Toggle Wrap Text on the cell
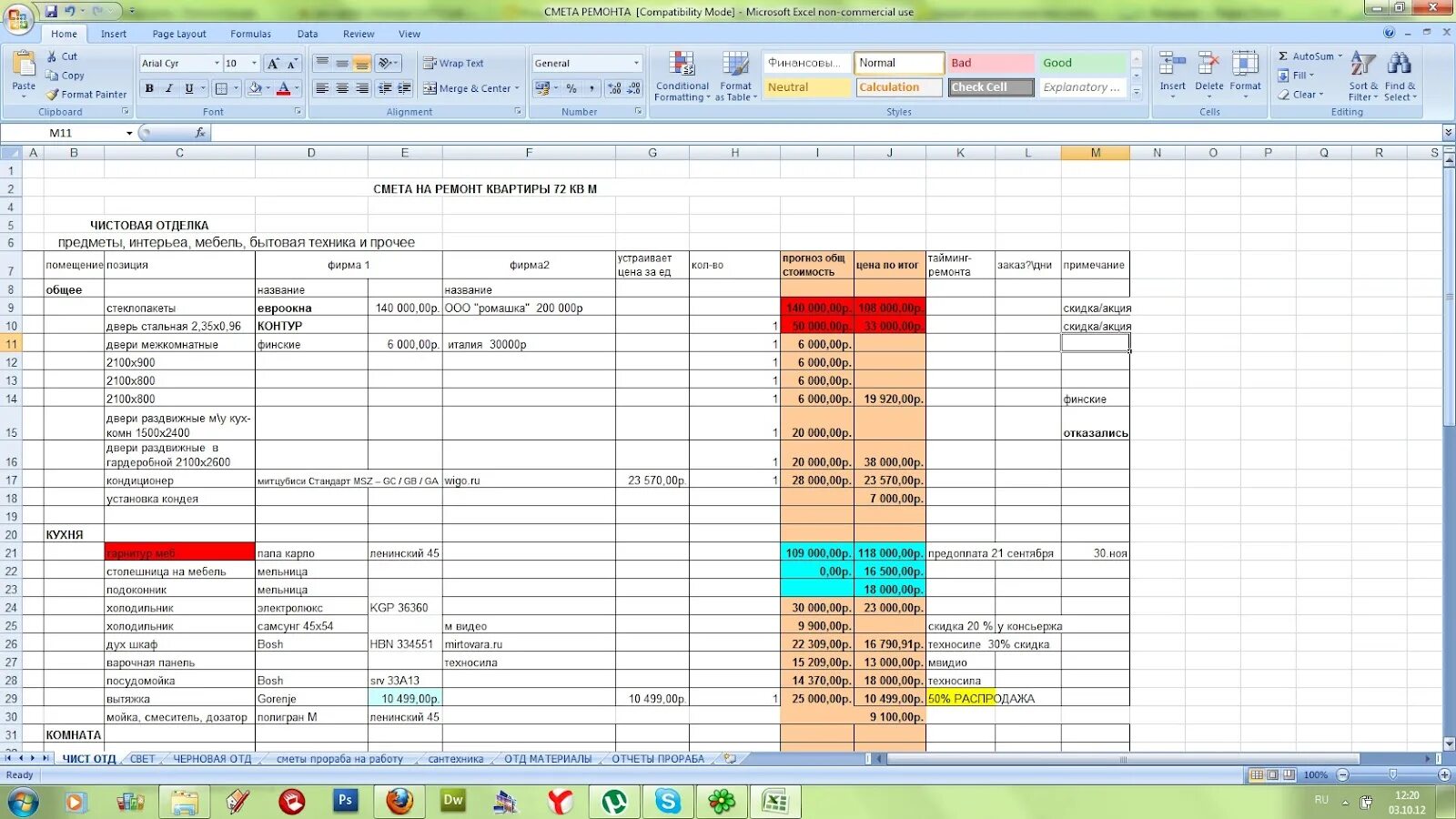This screenshot has width=1456, height=819. 452,64
